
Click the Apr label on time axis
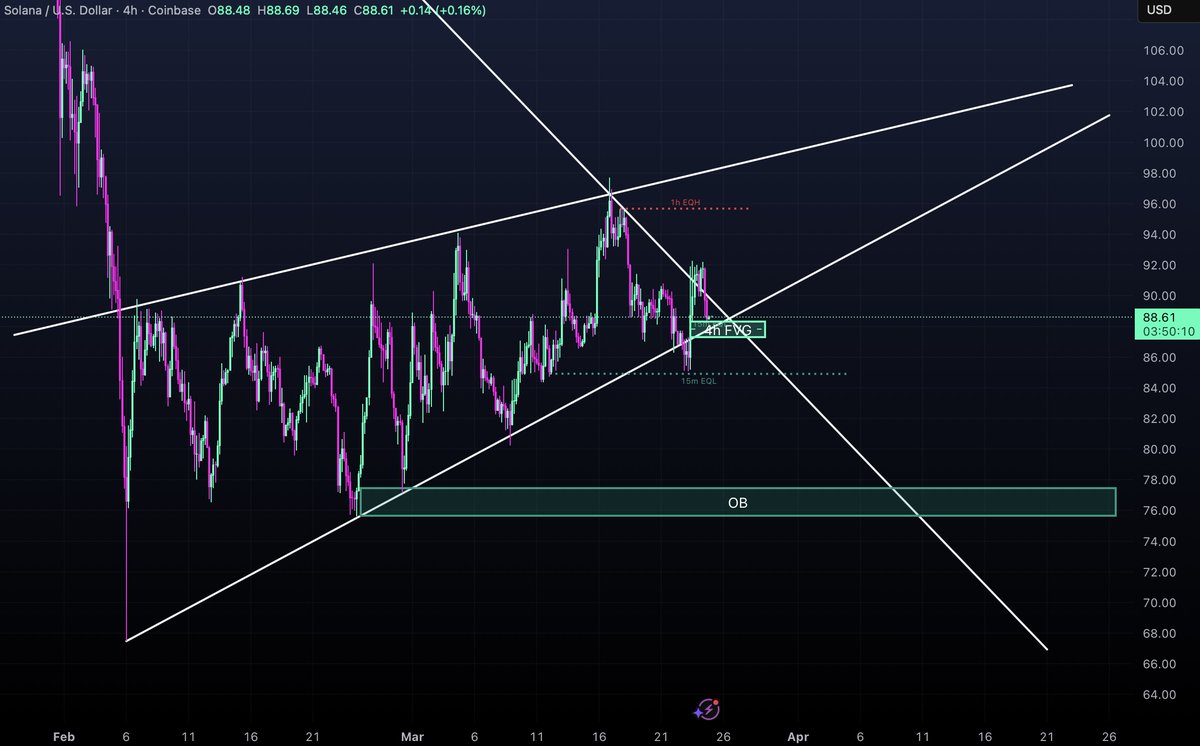coord(797,736)
